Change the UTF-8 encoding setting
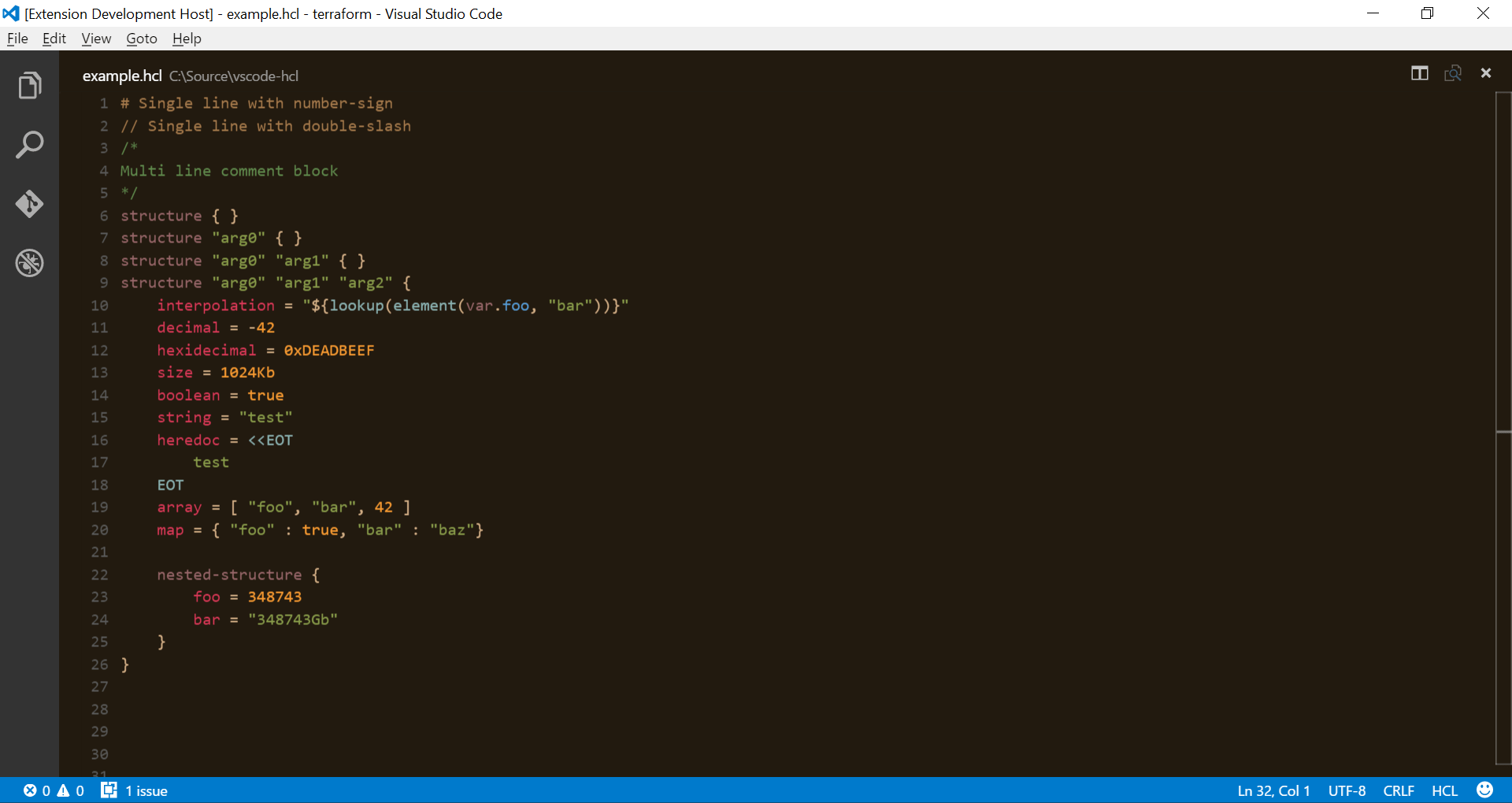 click(x=1347, y=790)
